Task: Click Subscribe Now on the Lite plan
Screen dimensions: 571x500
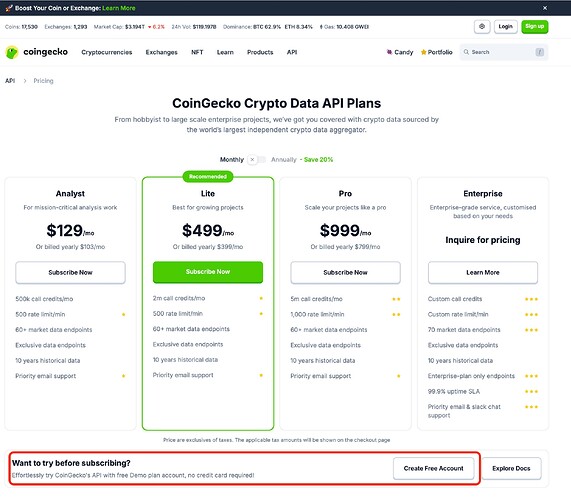Action: [208, 272]
